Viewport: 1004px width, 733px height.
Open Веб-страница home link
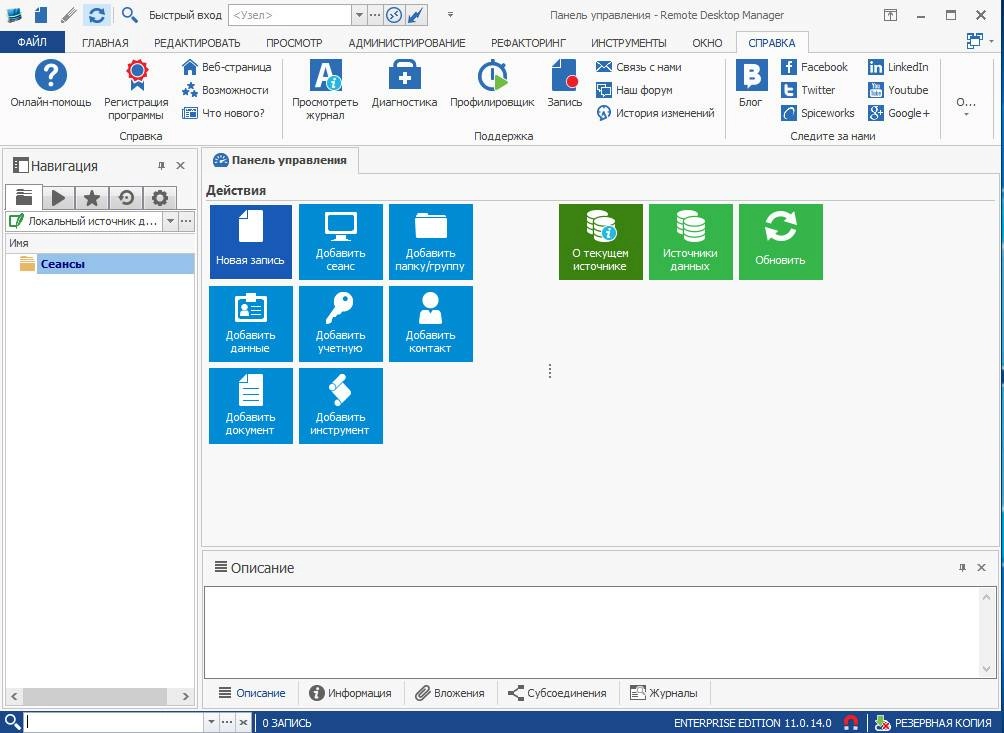226,67
